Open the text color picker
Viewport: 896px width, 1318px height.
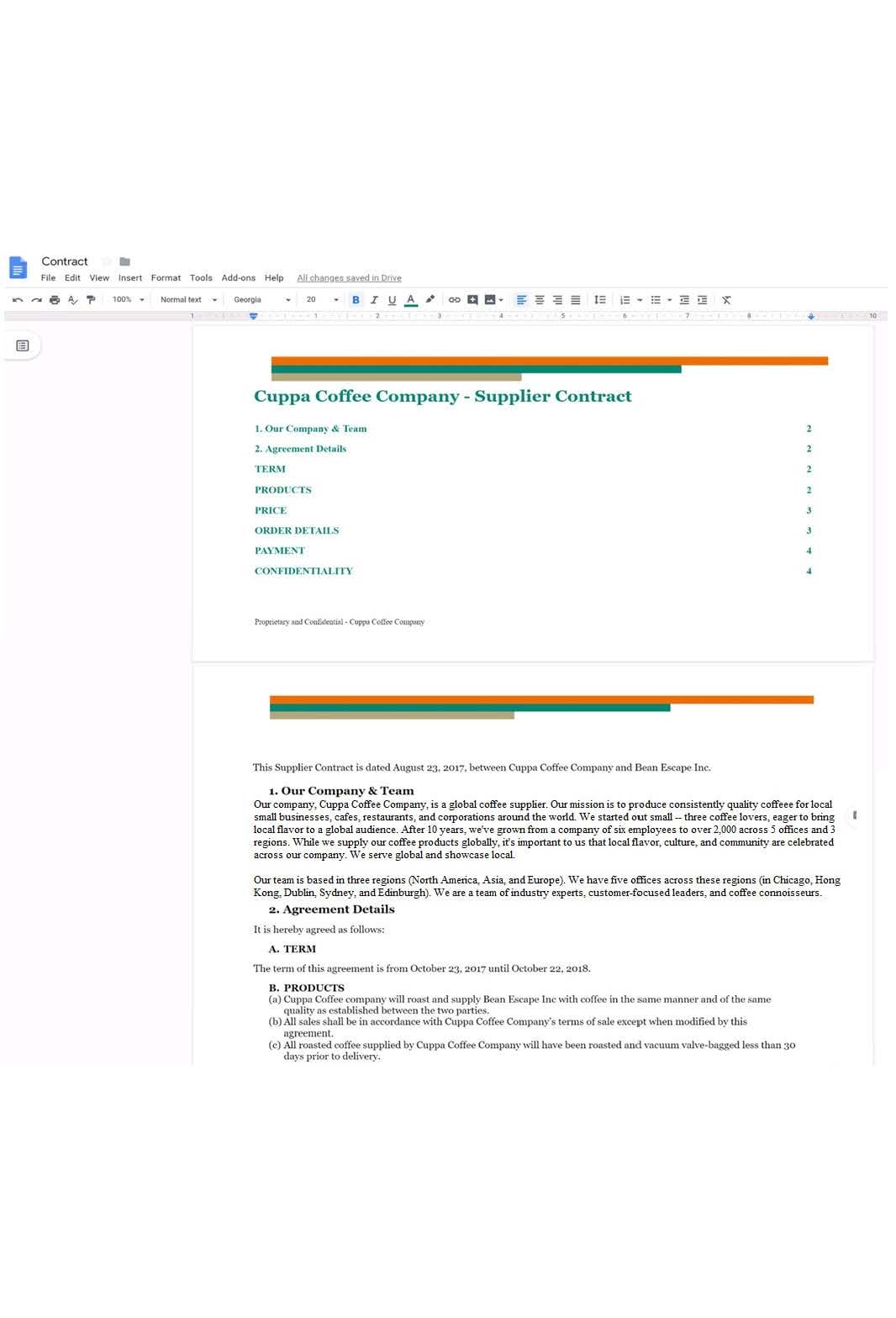pos(411,300)
